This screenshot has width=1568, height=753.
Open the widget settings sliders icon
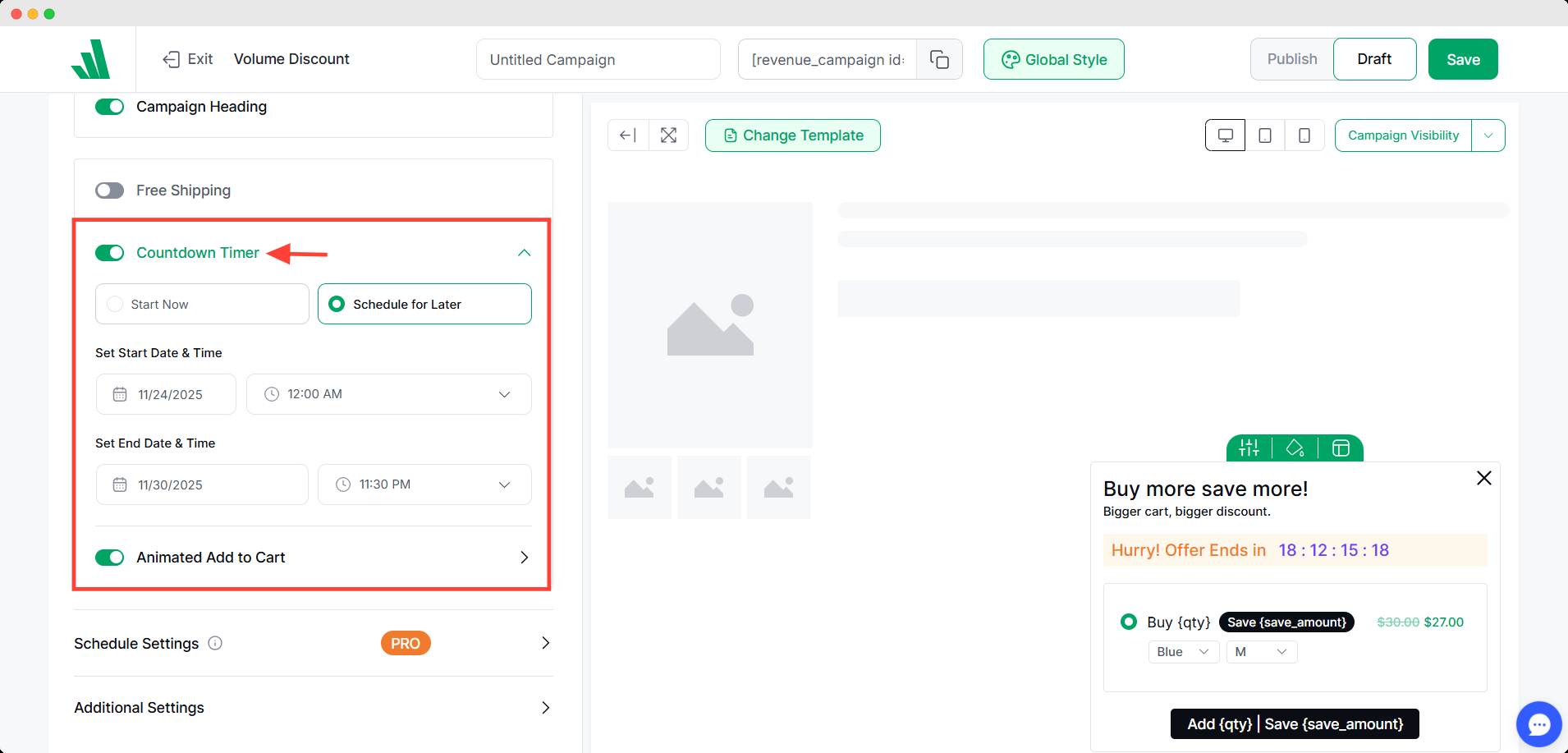point(1249,448)
